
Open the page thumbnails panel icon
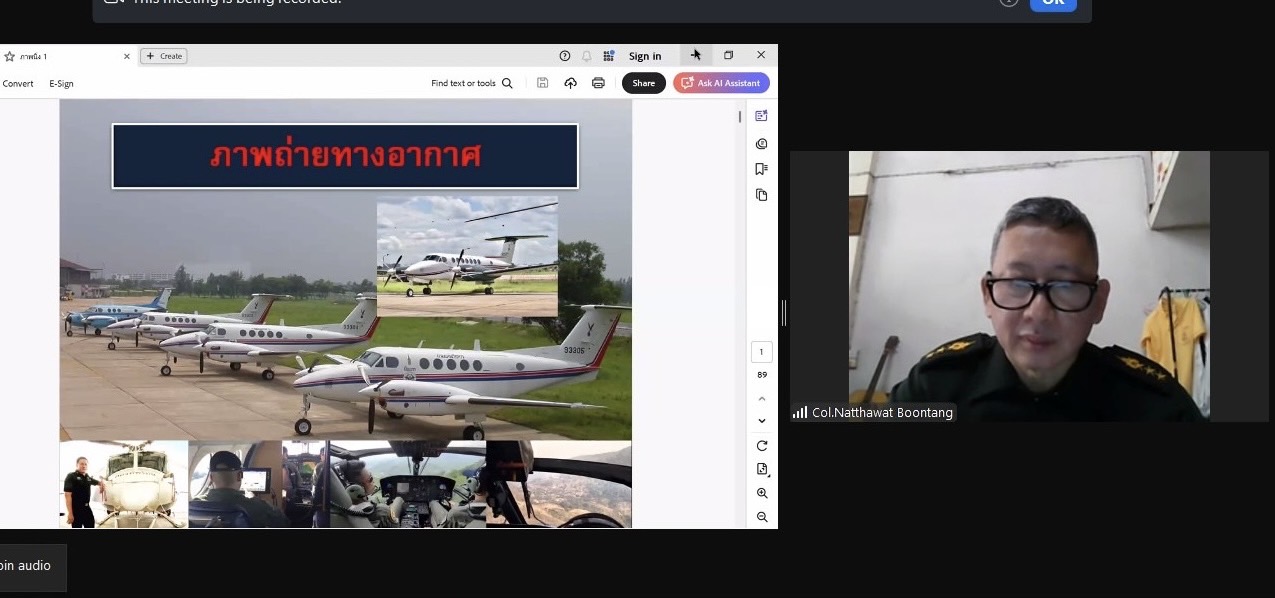point(762,195)
